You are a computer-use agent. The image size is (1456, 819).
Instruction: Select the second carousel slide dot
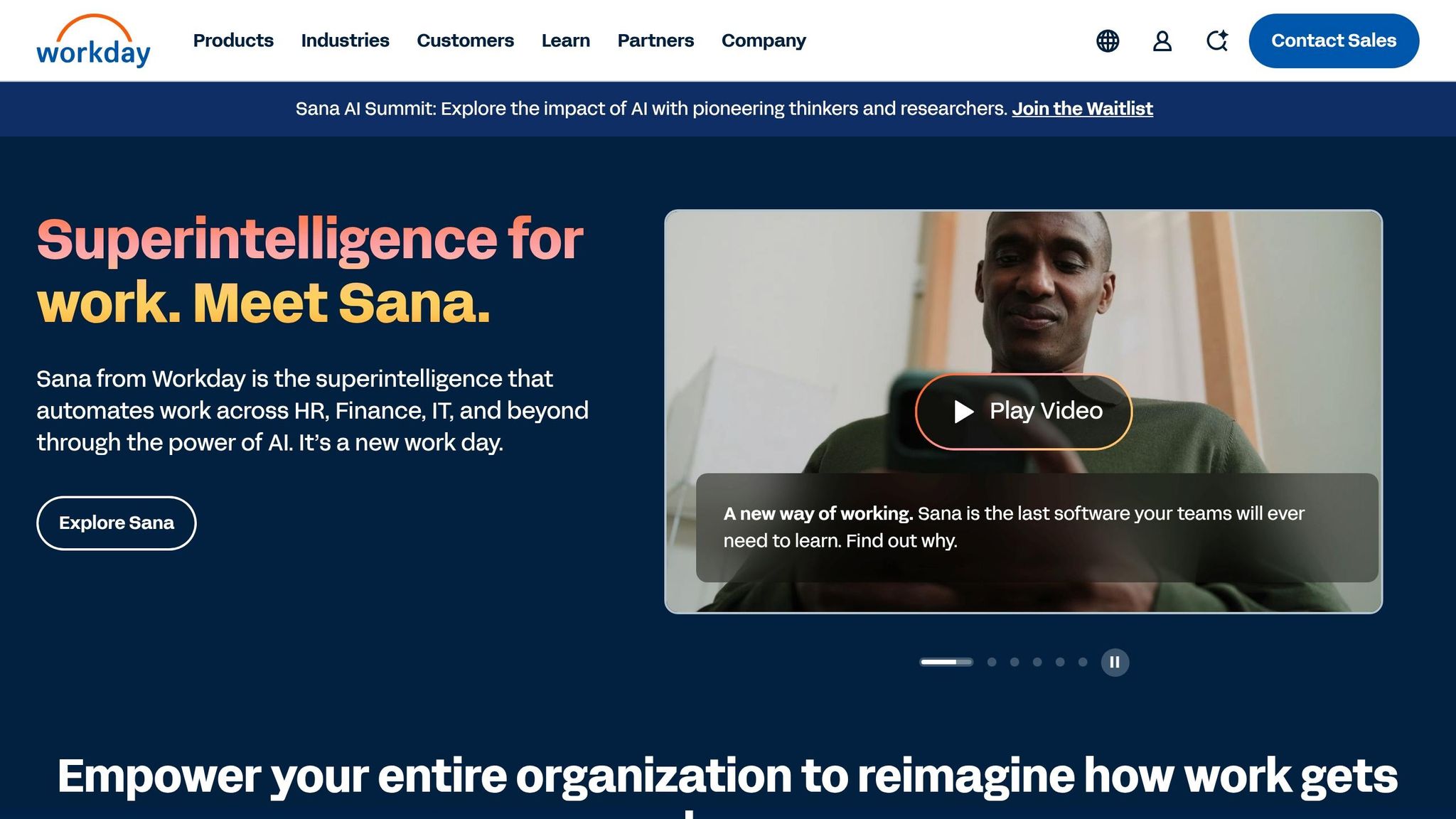(992, 662)
